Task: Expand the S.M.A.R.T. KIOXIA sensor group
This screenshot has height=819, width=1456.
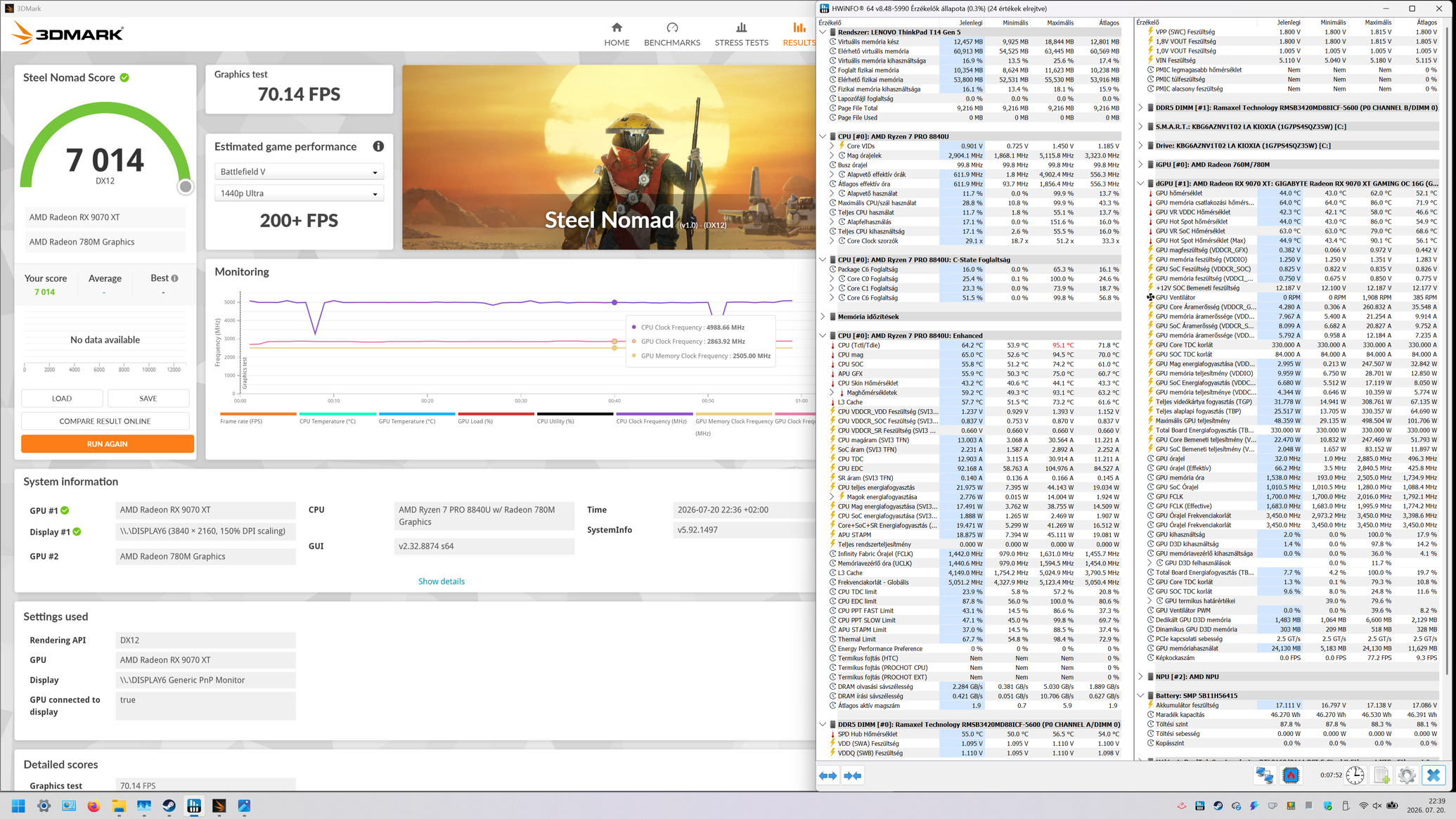Action: 1140,127
